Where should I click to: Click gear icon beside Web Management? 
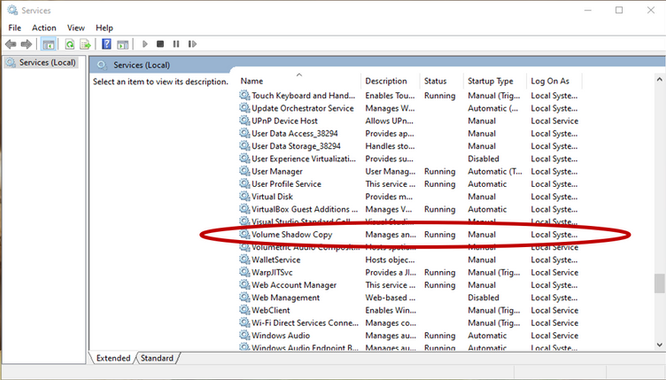coord(244,297)
